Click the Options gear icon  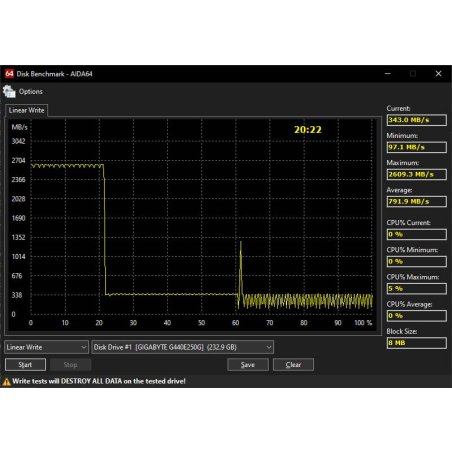click(x=9, y=92)
